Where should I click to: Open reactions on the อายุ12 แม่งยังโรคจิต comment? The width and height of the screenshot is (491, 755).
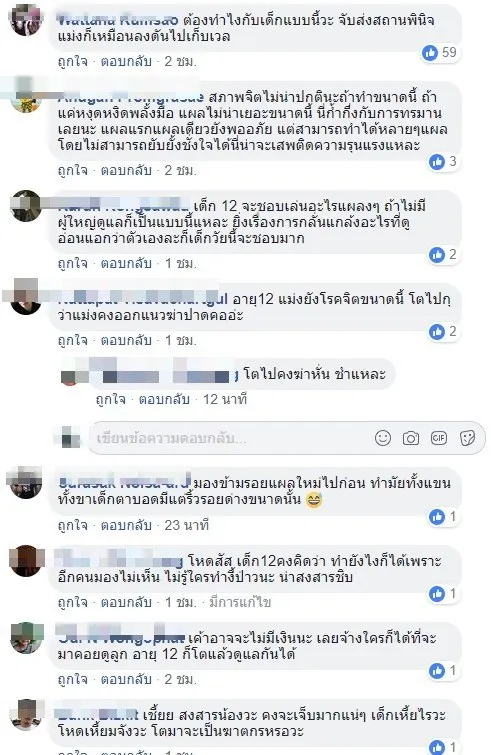tap(443, 332)
